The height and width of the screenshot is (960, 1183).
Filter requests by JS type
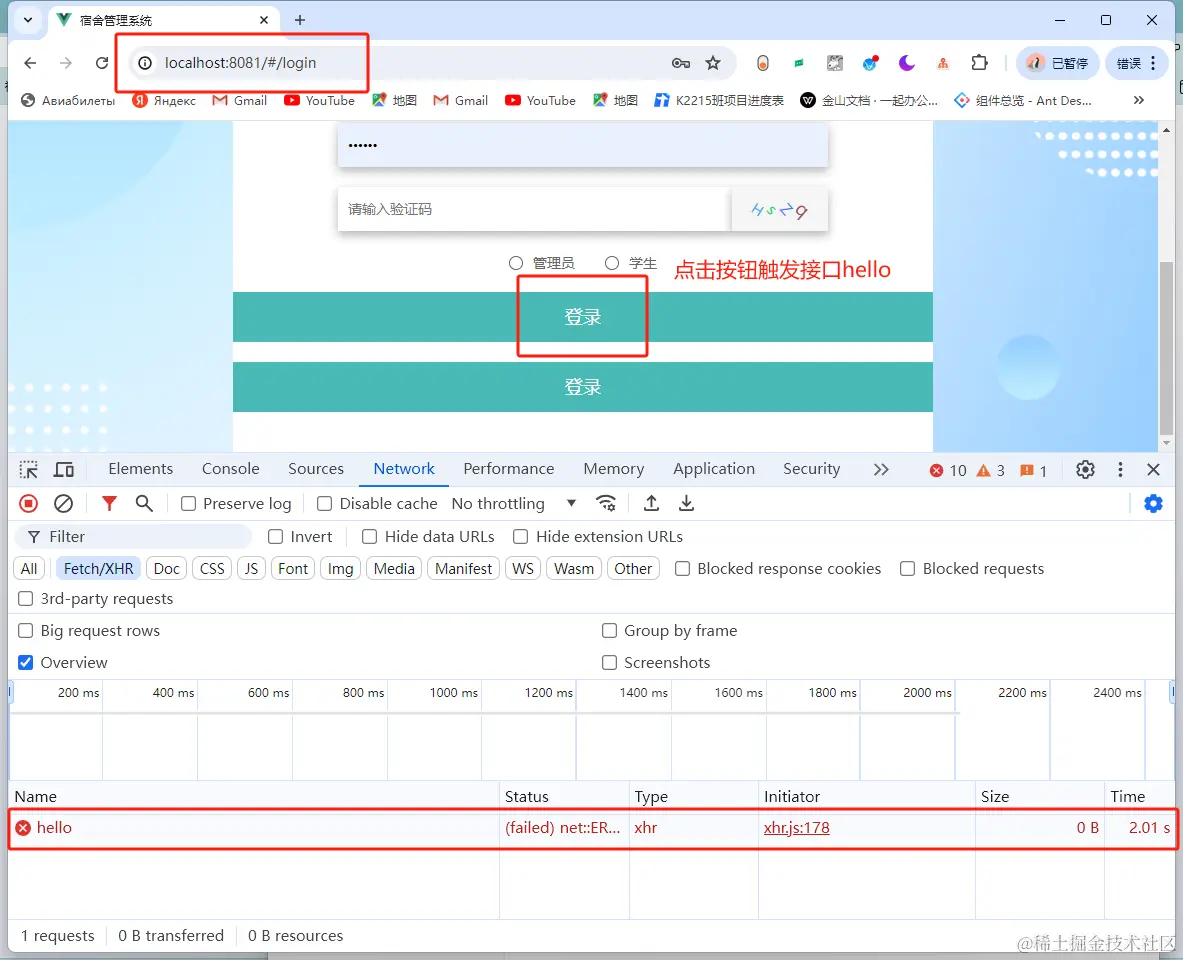251,568
